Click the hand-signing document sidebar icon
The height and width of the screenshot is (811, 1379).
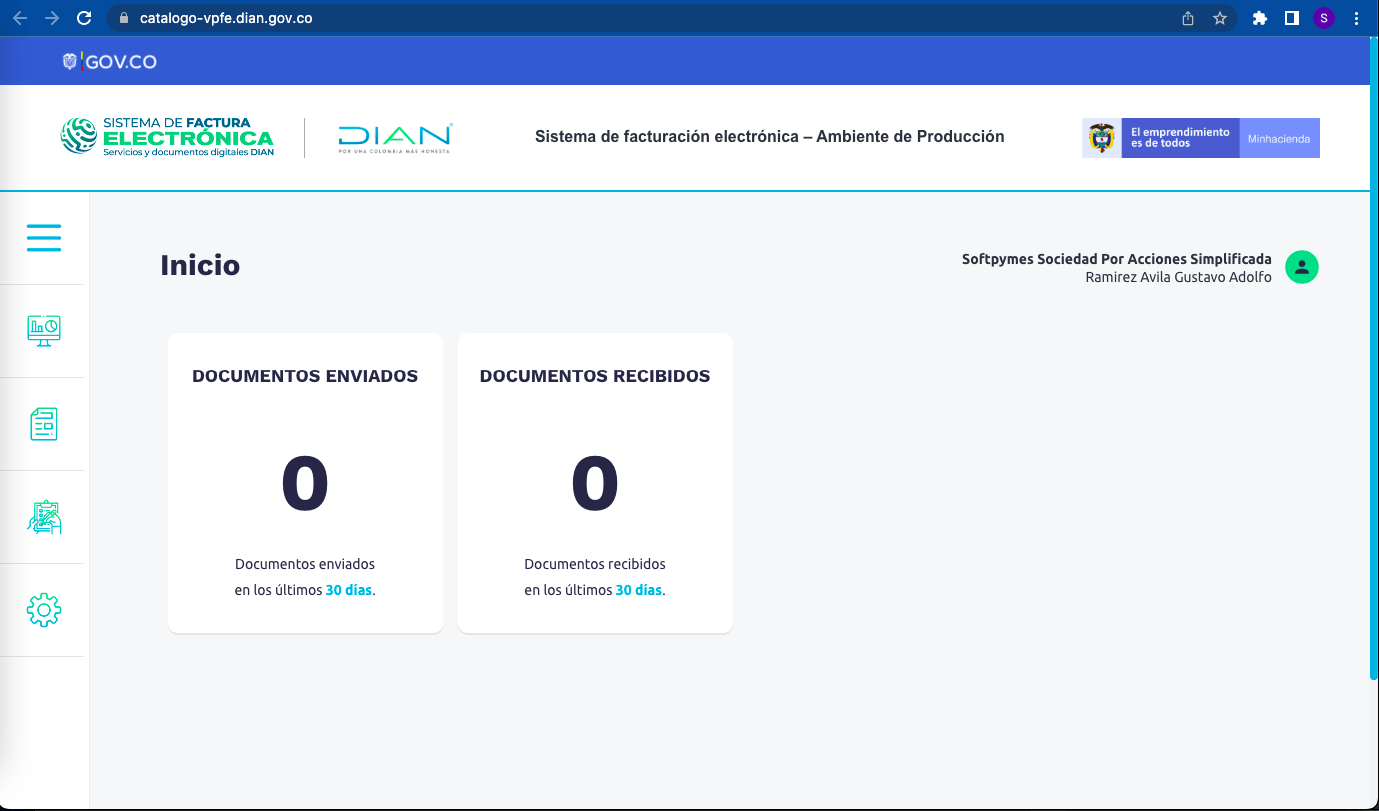(44, 517)
